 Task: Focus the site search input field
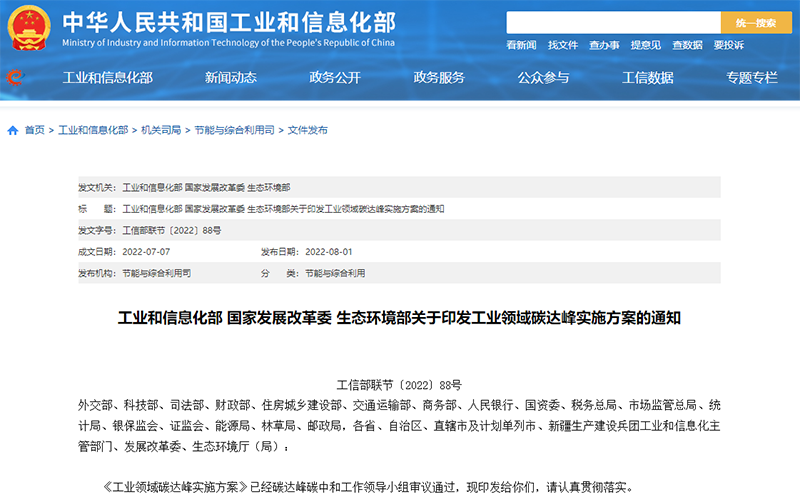coord(613,23)
